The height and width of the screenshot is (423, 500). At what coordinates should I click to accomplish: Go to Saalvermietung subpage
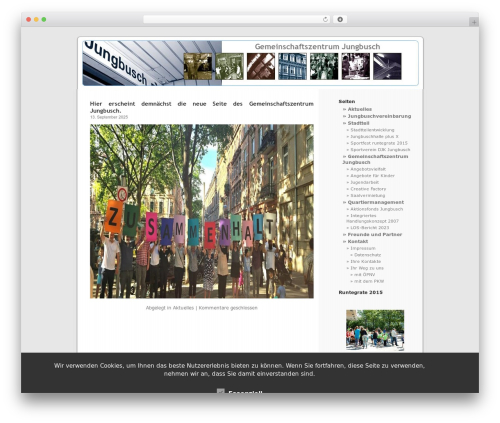point(368,196)
